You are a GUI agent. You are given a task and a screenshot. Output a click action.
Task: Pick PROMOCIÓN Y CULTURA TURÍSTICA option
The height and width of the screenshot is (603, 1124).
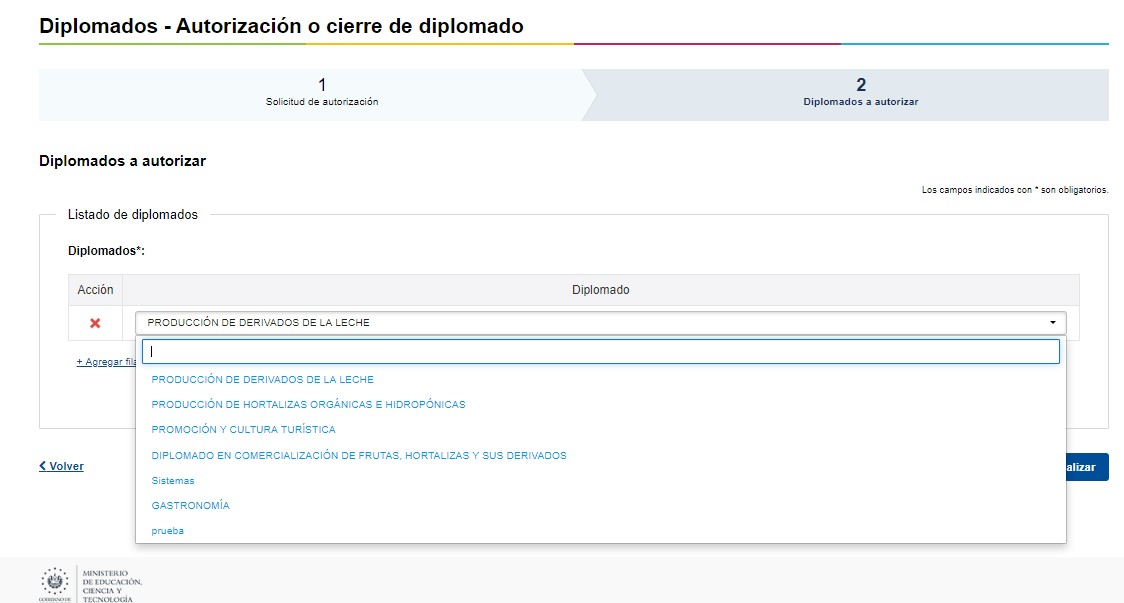(243, 430)
